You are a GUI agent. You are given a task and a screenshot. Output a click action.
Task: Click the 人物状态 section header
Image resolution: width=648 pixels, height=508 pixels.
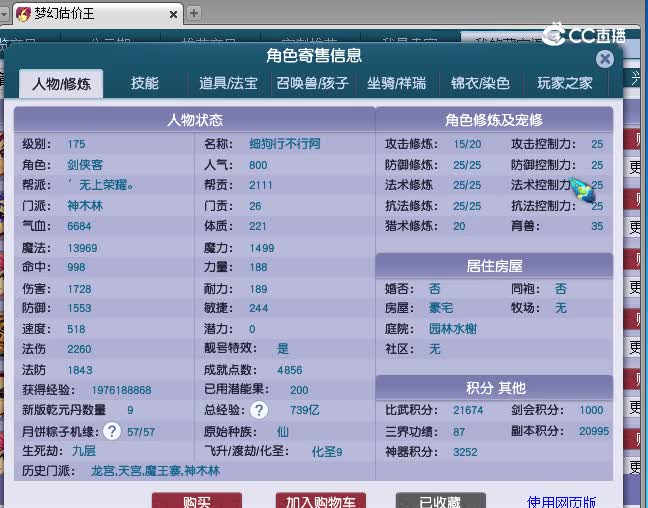(x=195, y=120)
